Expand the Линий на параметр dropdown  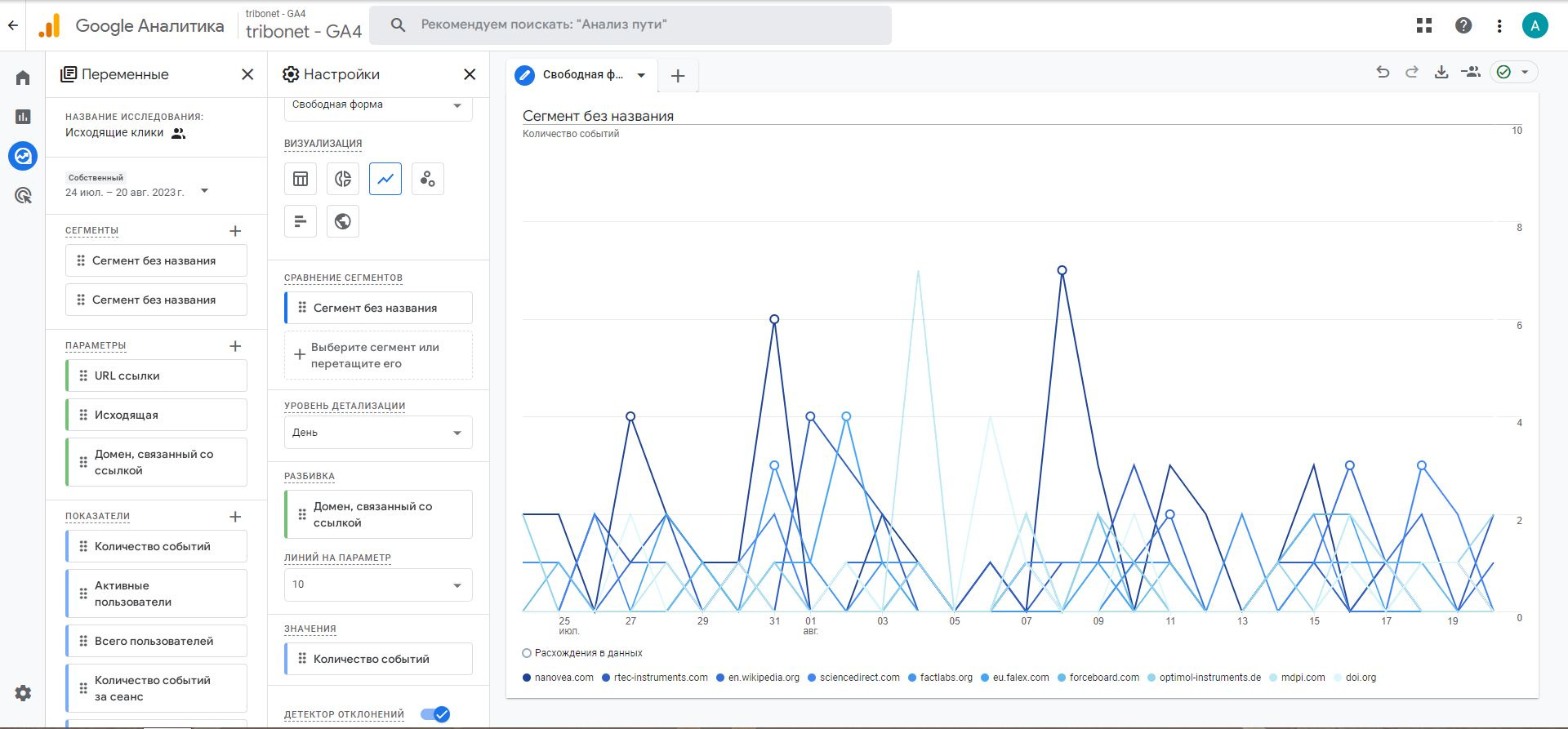[x=378, y=585]
